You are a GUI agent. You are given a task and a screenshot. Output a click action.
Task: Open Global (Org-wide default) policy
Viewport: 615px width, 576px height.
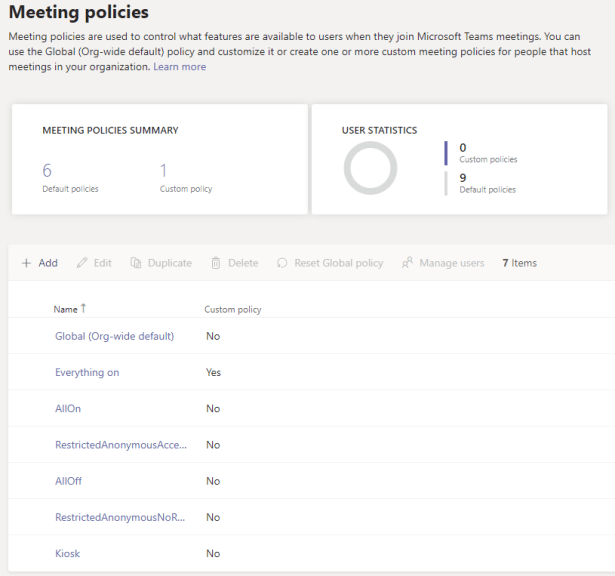click(x=114, y=336)
